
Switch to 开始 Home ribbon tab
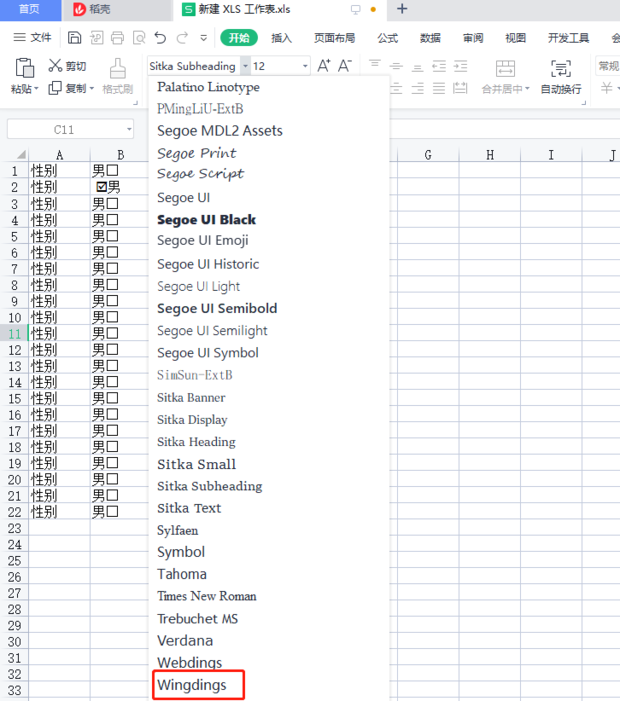(x=239, y=38)
